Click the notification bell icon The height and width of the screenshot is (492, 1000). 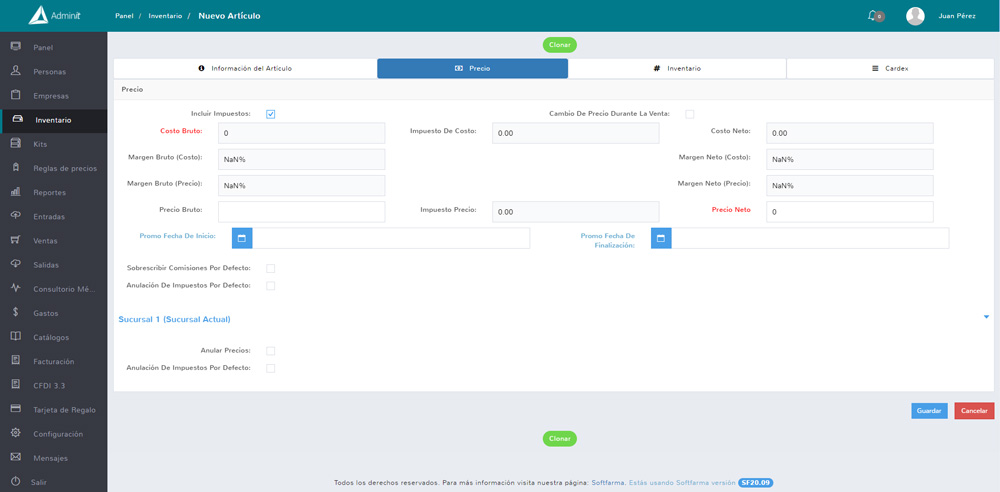pyautogui.click(x=873, y=16)
